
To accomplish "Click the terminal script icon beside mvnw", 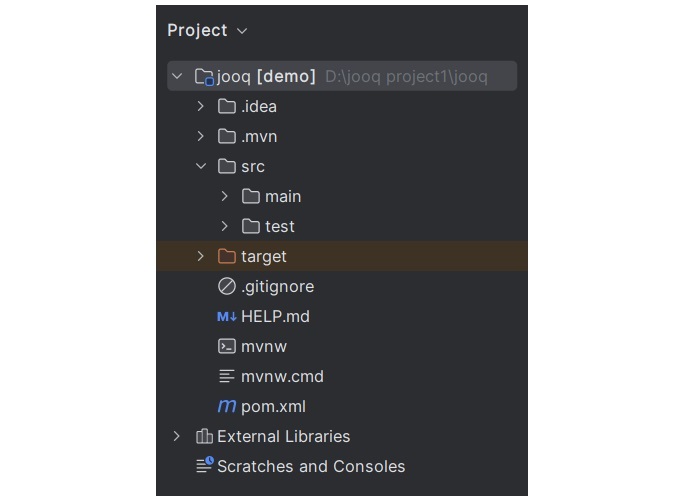I will click(x=227, y=346).
